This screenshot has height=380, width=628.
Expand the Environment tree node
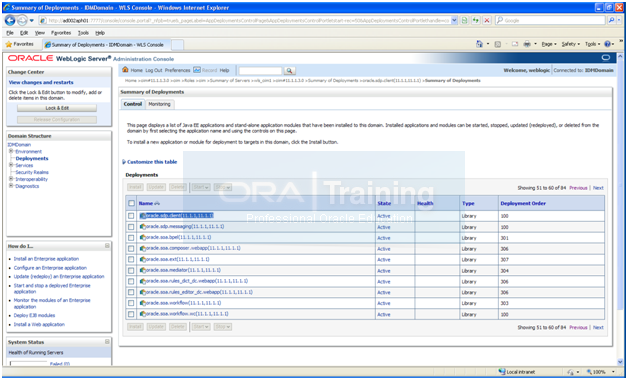point(11,151)
